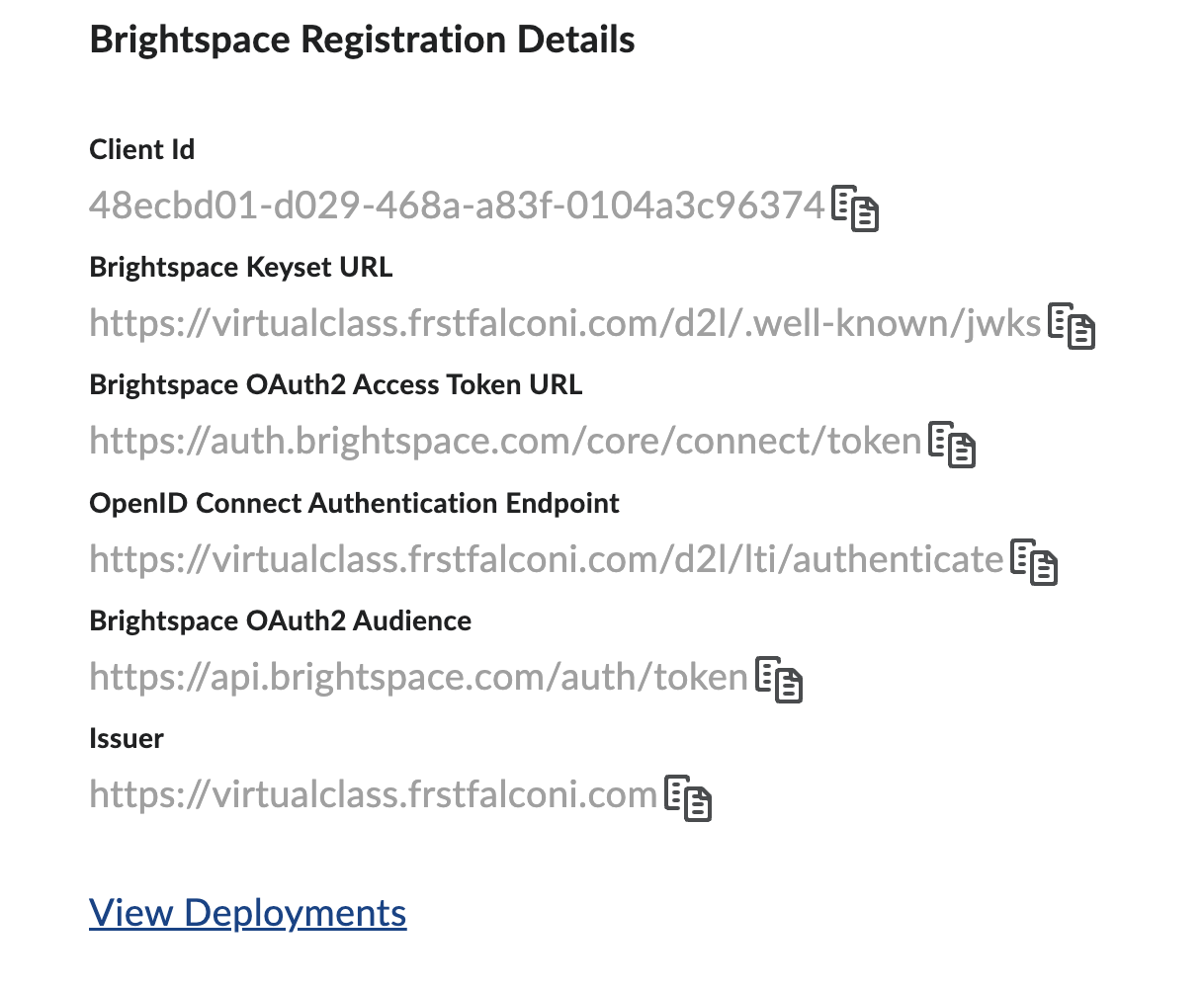
Task: Click the auth.brightspace.com token URL text
Action: coord(505,441)
